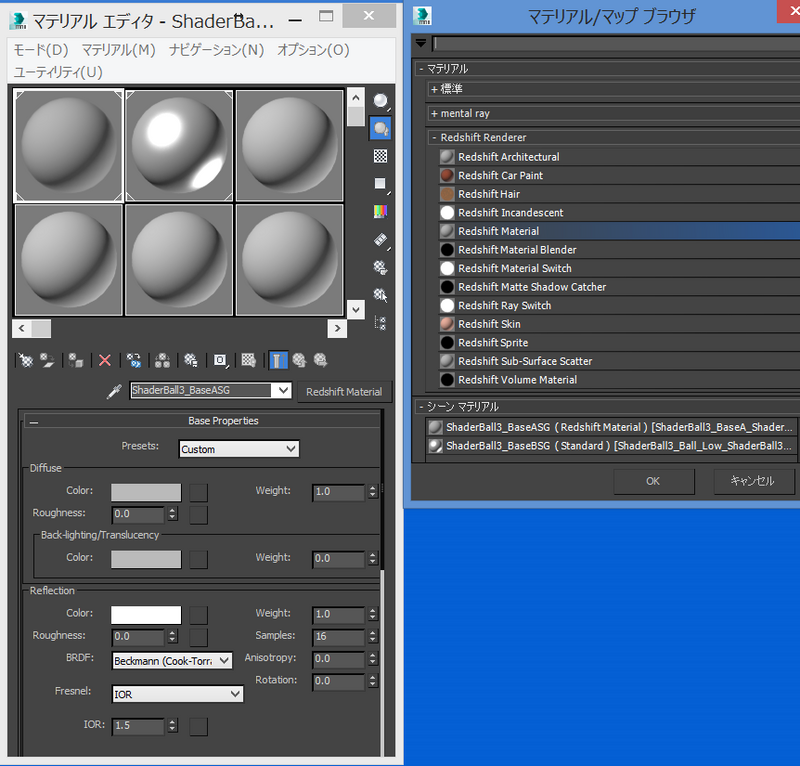The height and width of the screenshot is (766, 800).
Task: Open the オプション(O) menu
Action: point(313,50)
